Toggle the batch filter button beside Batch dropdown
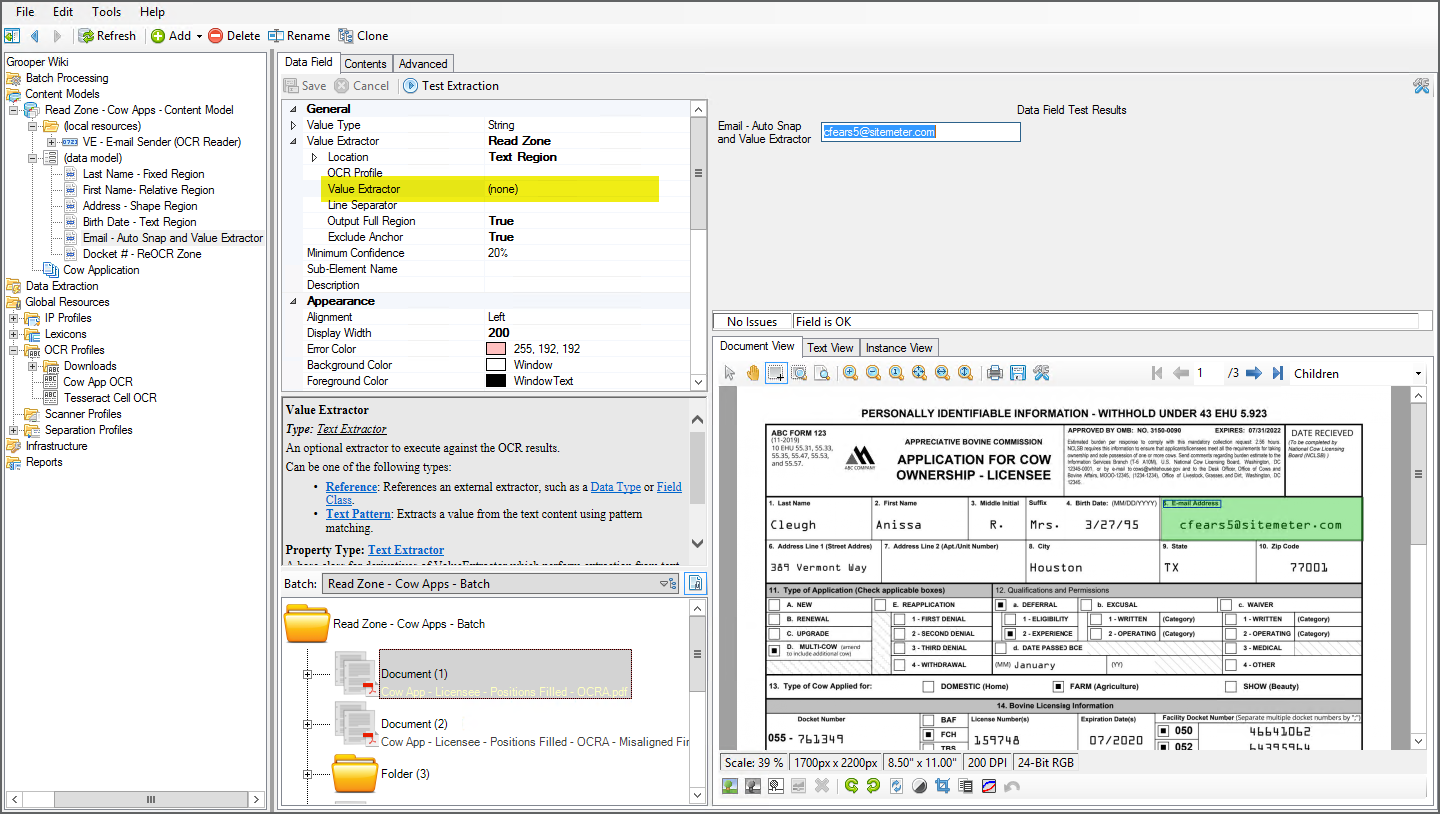The height and width of the screenshot is (814, 1440). click(x=695, y=584)
